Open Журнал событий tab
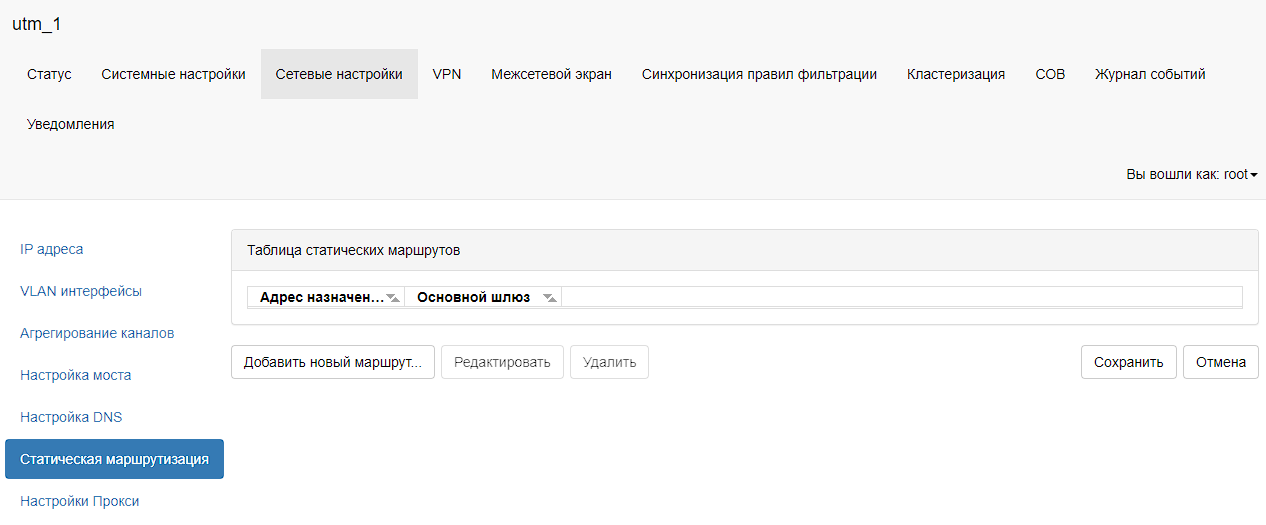 pos(1150,74)
